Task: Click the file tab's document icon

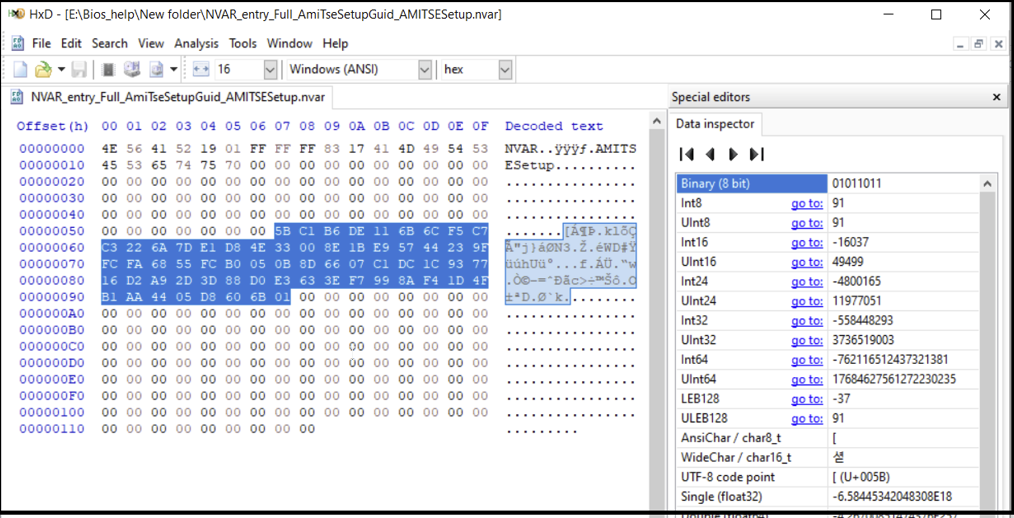Action: 19,98
